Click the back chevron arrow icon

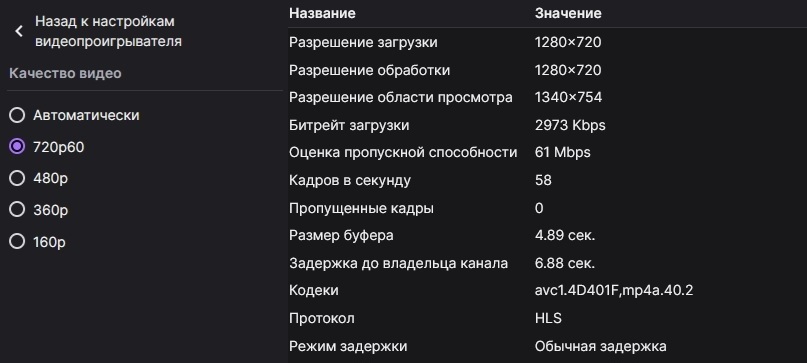(19, 31)
